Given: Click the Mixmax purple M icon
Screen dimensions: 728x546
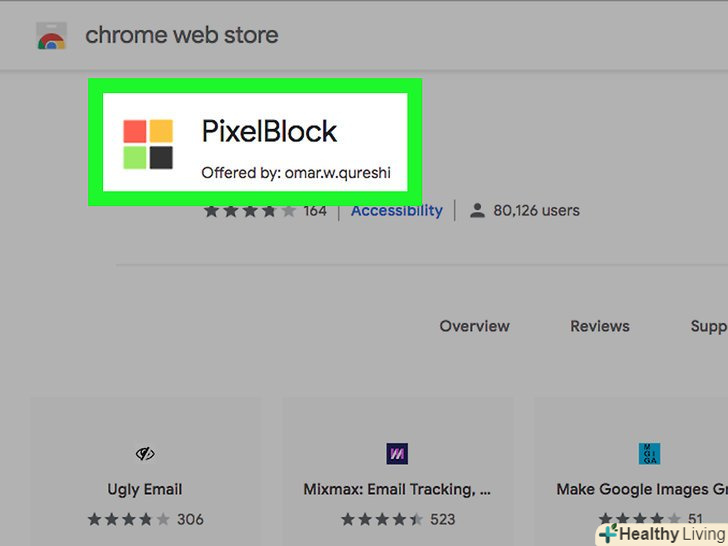Looking at the screenshot, I should click(x=397, y=454).
